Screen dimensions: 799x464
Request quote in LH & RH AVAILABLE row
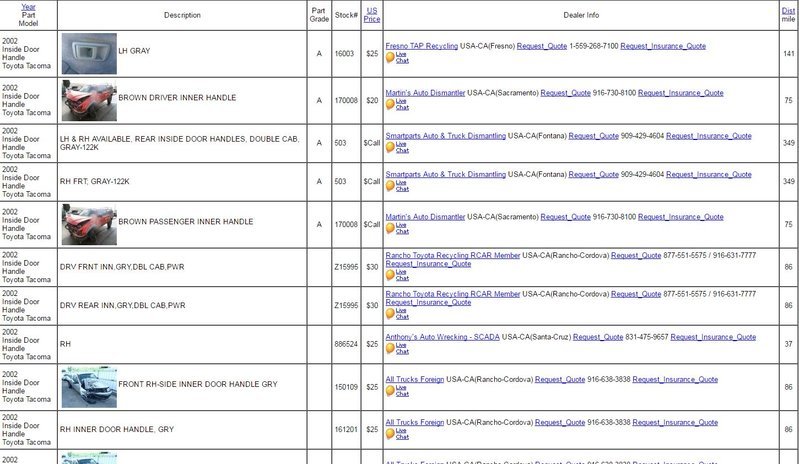(x=593, y=136)
